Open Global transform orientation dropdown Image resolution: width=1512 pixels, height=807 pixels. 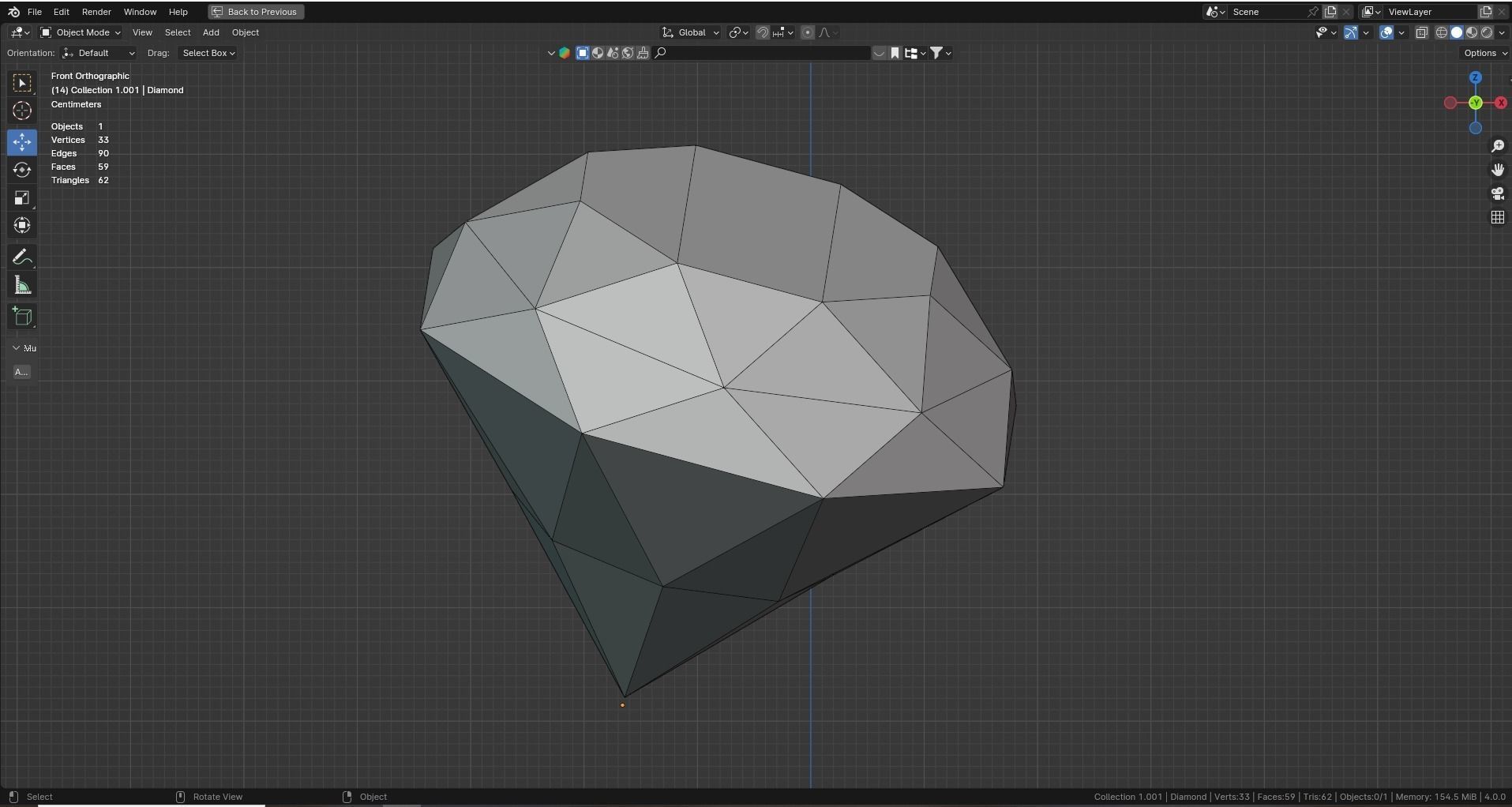(x=691, y=32)
